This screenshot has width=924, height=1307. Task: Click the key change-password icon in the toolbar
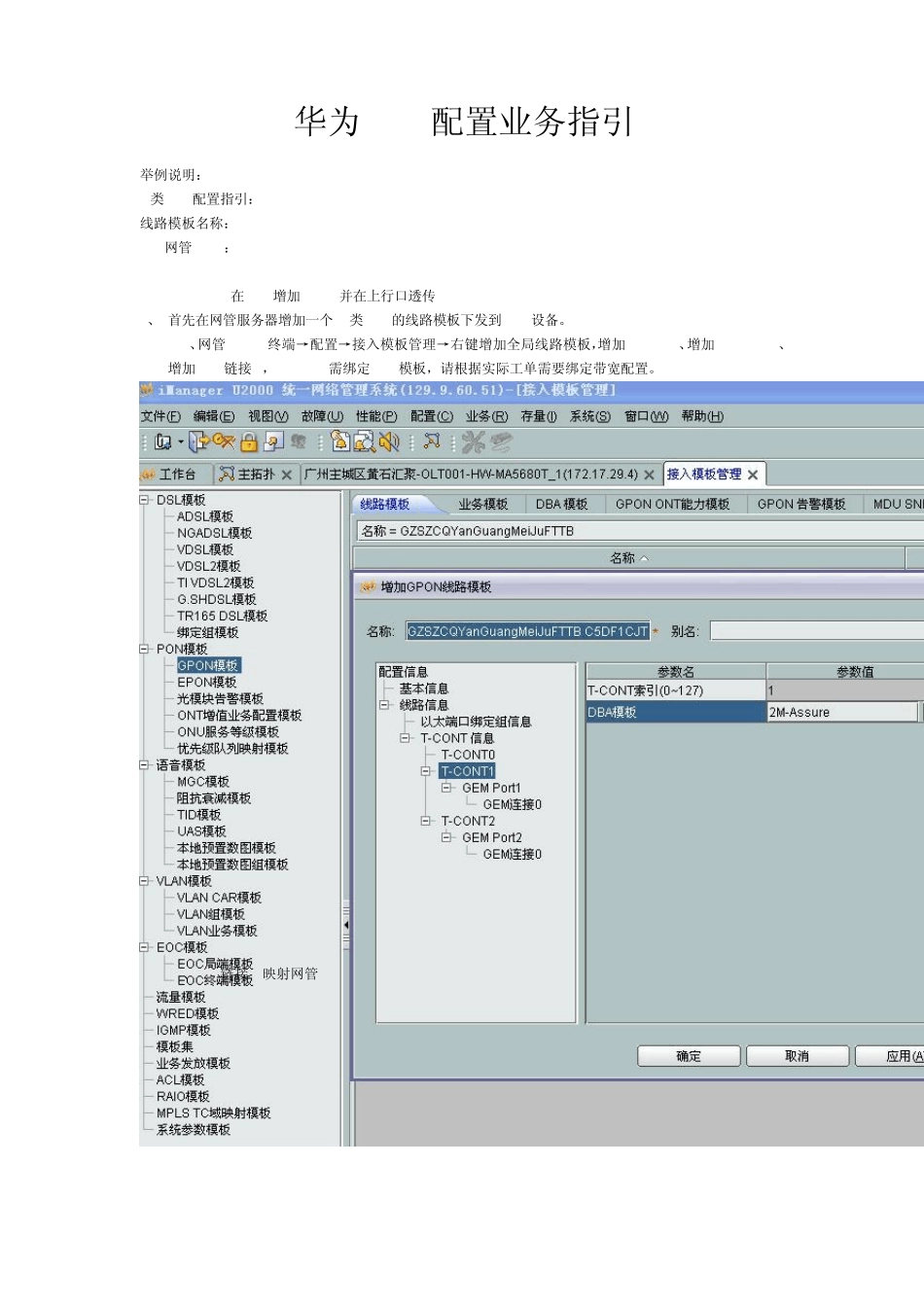[225, 442]
